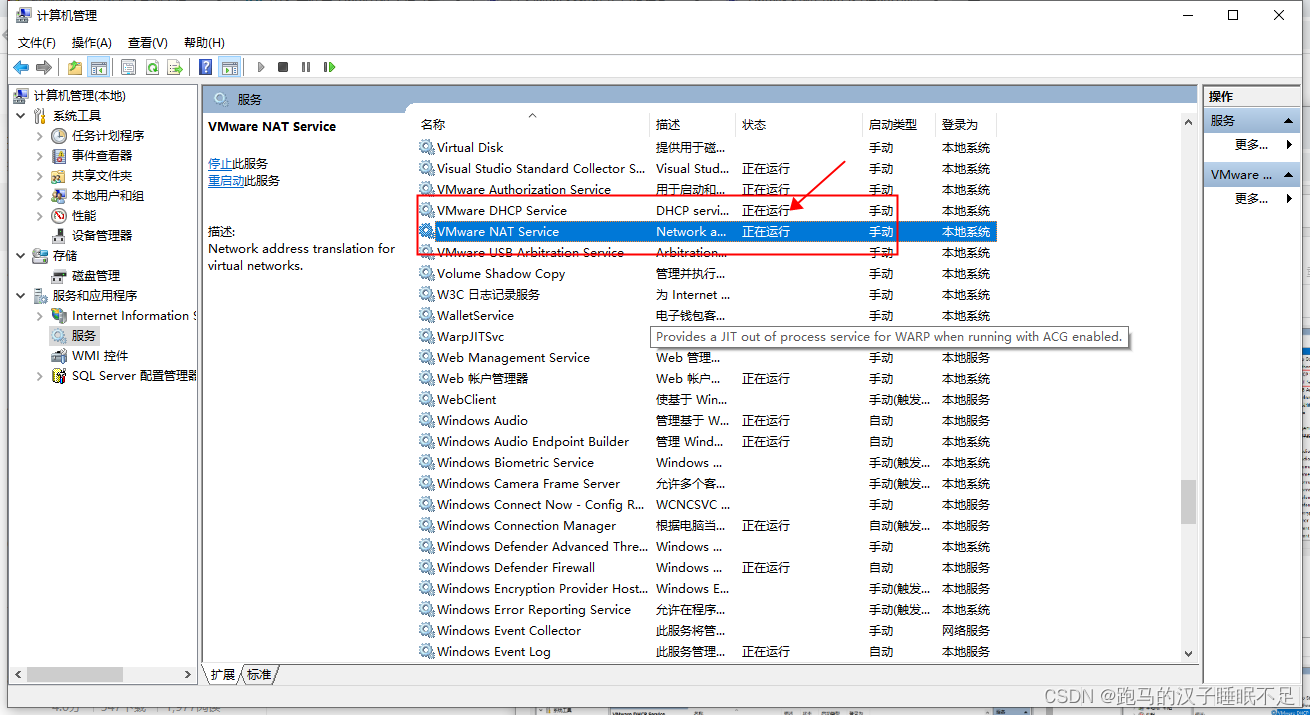Click the WalletService gear icon

pyautogui.click(x=427, y=315)
